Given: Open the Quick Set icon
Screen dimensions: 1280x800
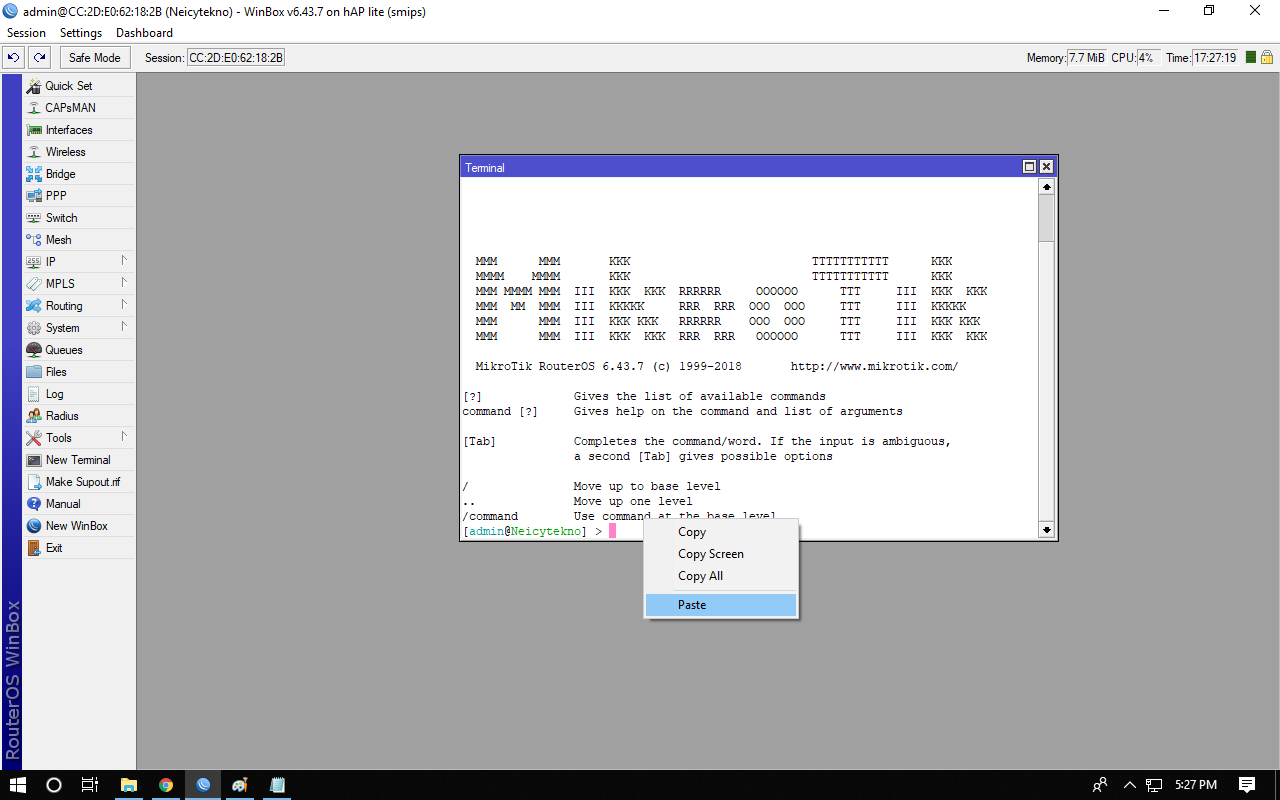Looking at the screenshot, I should tap(34, 86).
